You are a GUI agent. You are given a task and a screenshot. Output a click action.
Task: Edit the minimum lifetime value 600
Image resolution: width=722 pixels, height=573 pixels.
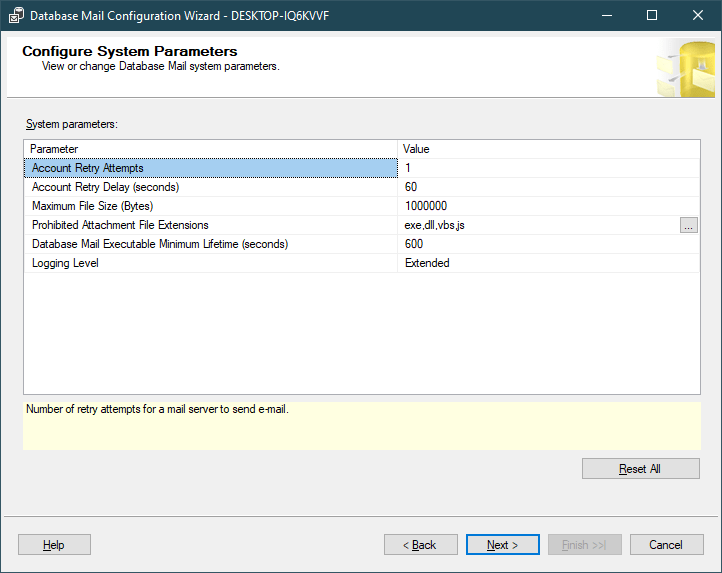coord(548,244)
